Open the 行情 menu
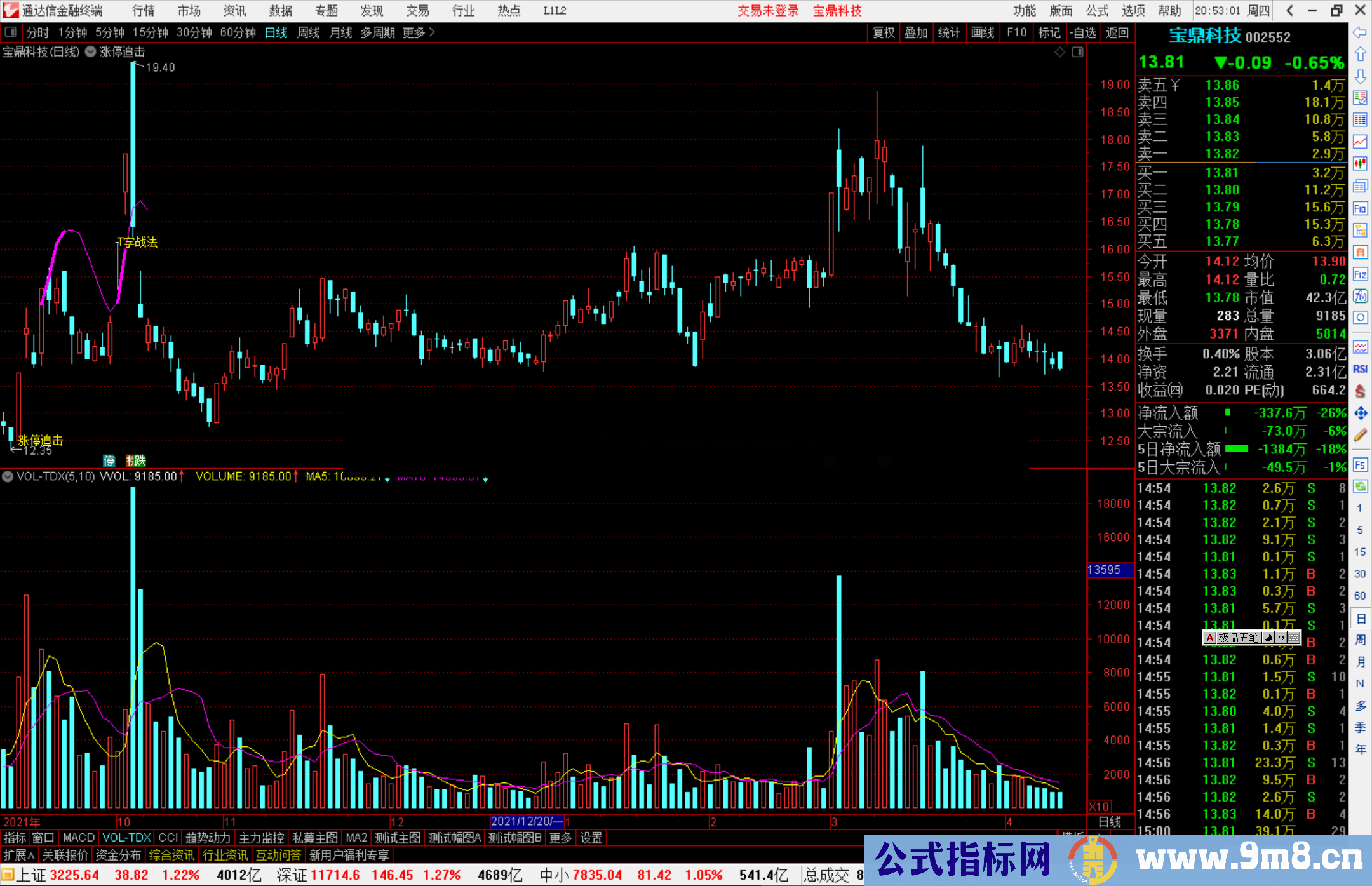This screenshot has height=886, width=1372. tap(143, 11)
